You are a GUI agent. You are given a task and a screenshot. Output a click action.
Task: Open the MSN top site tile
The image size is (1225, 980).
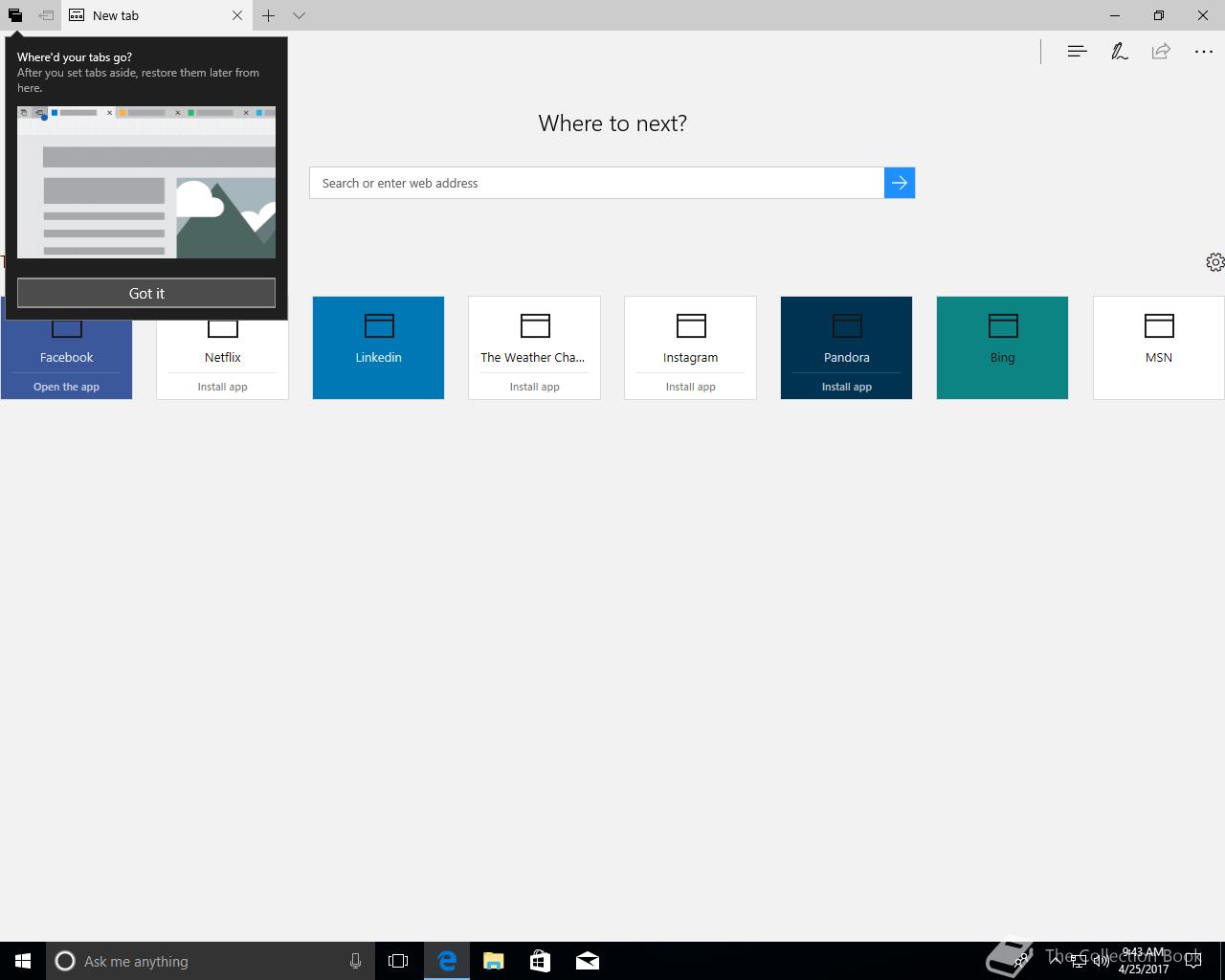tap(1158, 347)
